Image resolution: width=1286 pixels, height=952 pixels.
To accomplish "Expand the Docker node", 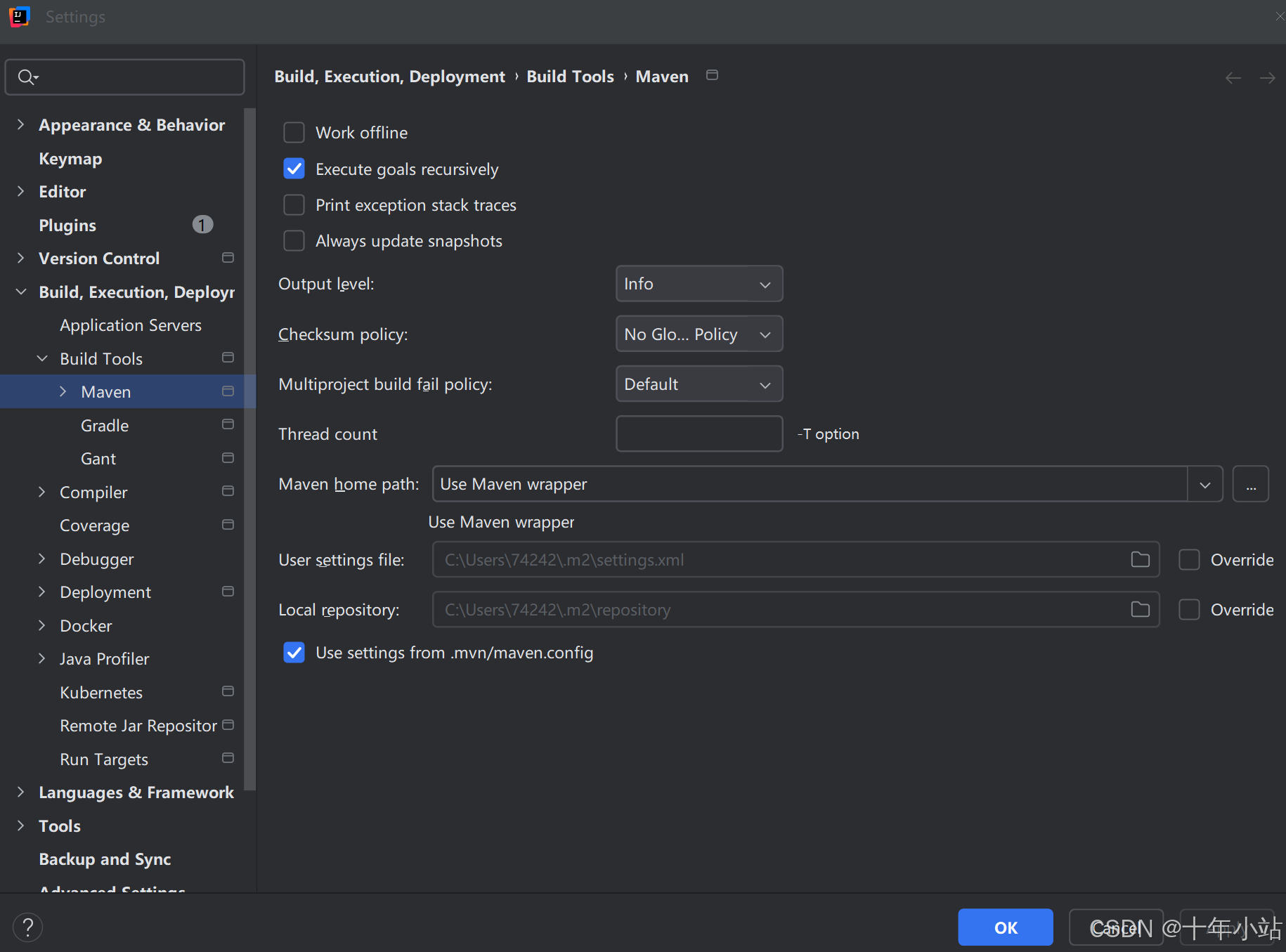I will 42,625.
